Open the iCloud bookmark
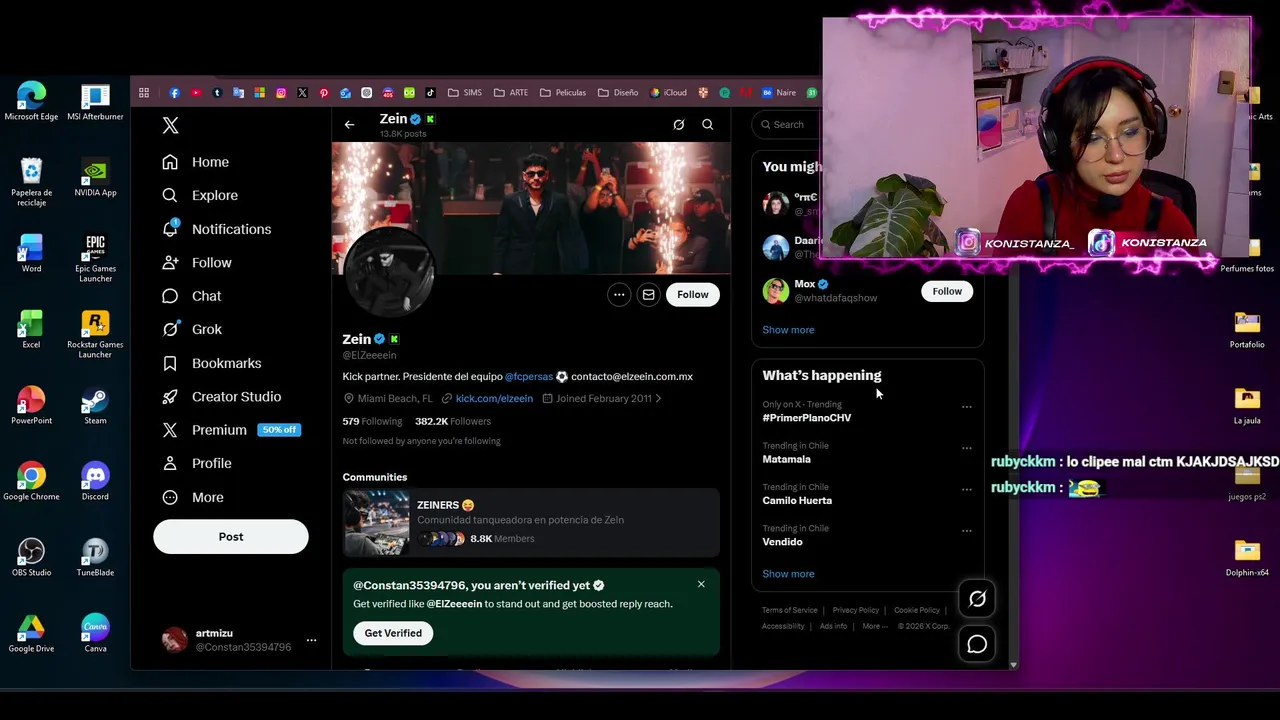This screenshot has width=1280, height=720. tap(669, 93)
